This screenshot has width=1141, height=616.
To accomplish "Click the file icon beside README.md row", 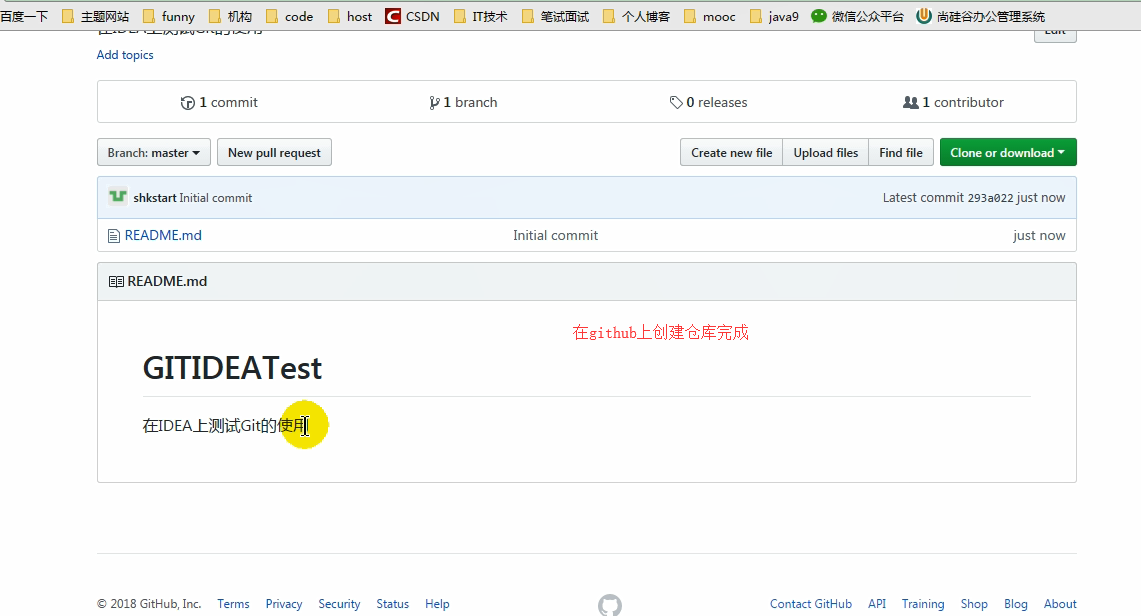I will click(x=114, y=236).
